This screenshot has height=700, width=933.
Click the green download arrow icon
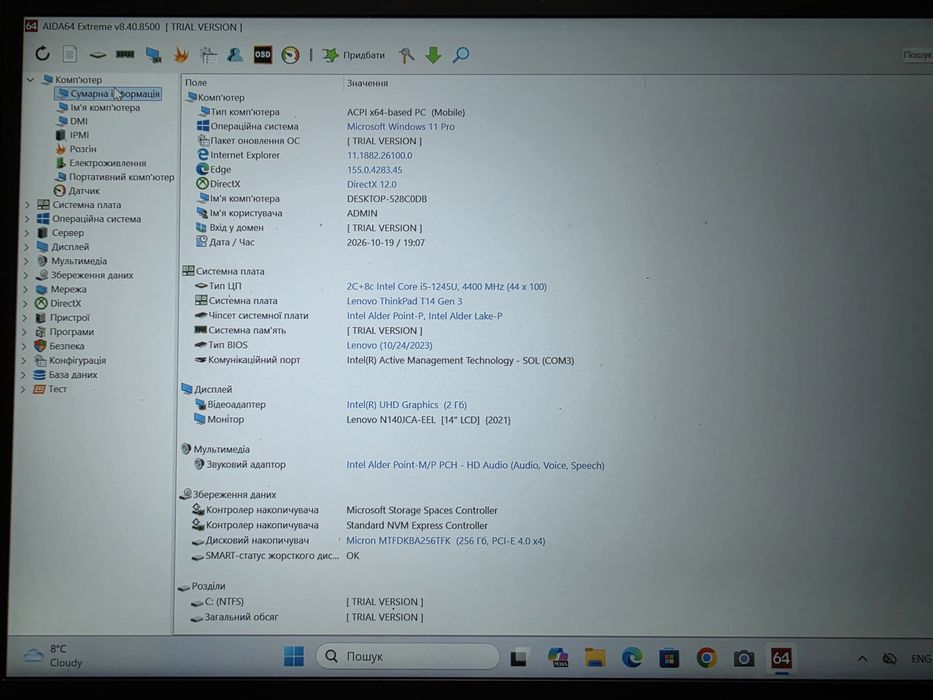pyautogui.click(x=433, y=55)
